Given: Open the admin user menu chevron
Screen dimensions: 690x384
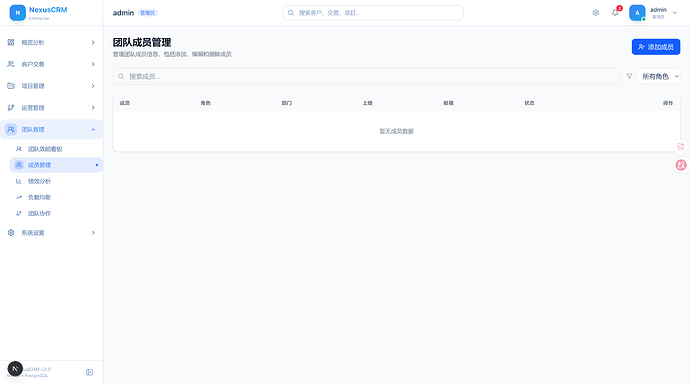Looking at the screenshot, I should [675, 13].
